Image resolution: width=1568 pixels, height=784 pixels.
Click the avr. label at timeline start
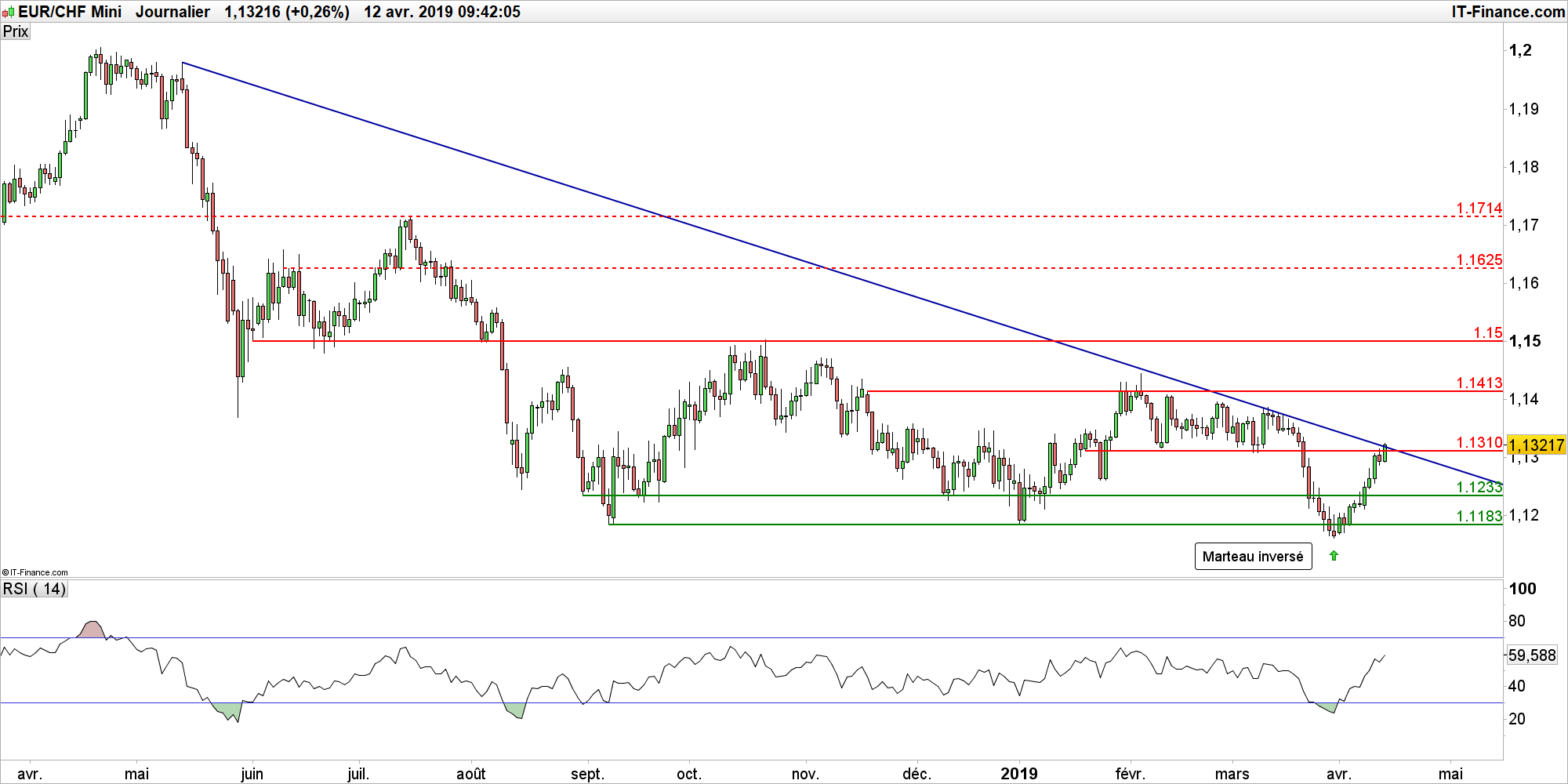pos(30,774)
